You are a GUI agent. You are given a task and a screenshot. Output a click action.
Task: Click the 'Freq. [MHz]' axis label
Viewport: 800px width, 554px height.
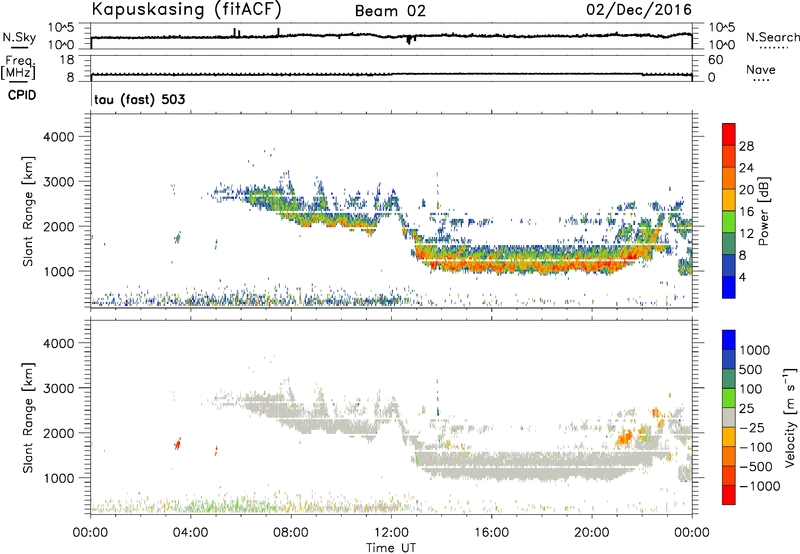click(19, 68)
